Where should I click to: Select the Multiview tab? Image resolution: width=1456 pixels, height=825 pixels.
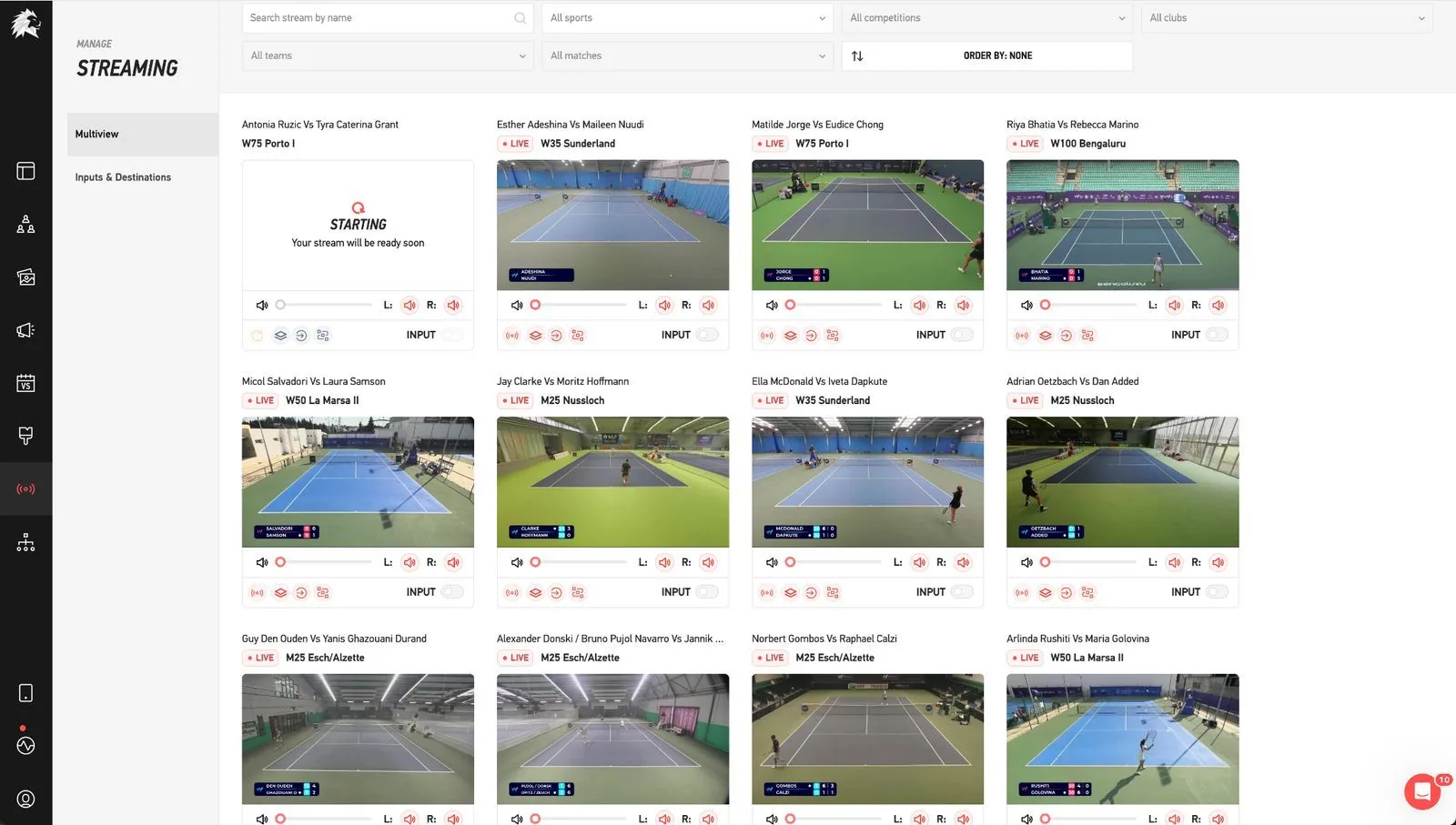pyautogui.click(x=143, y=135)
